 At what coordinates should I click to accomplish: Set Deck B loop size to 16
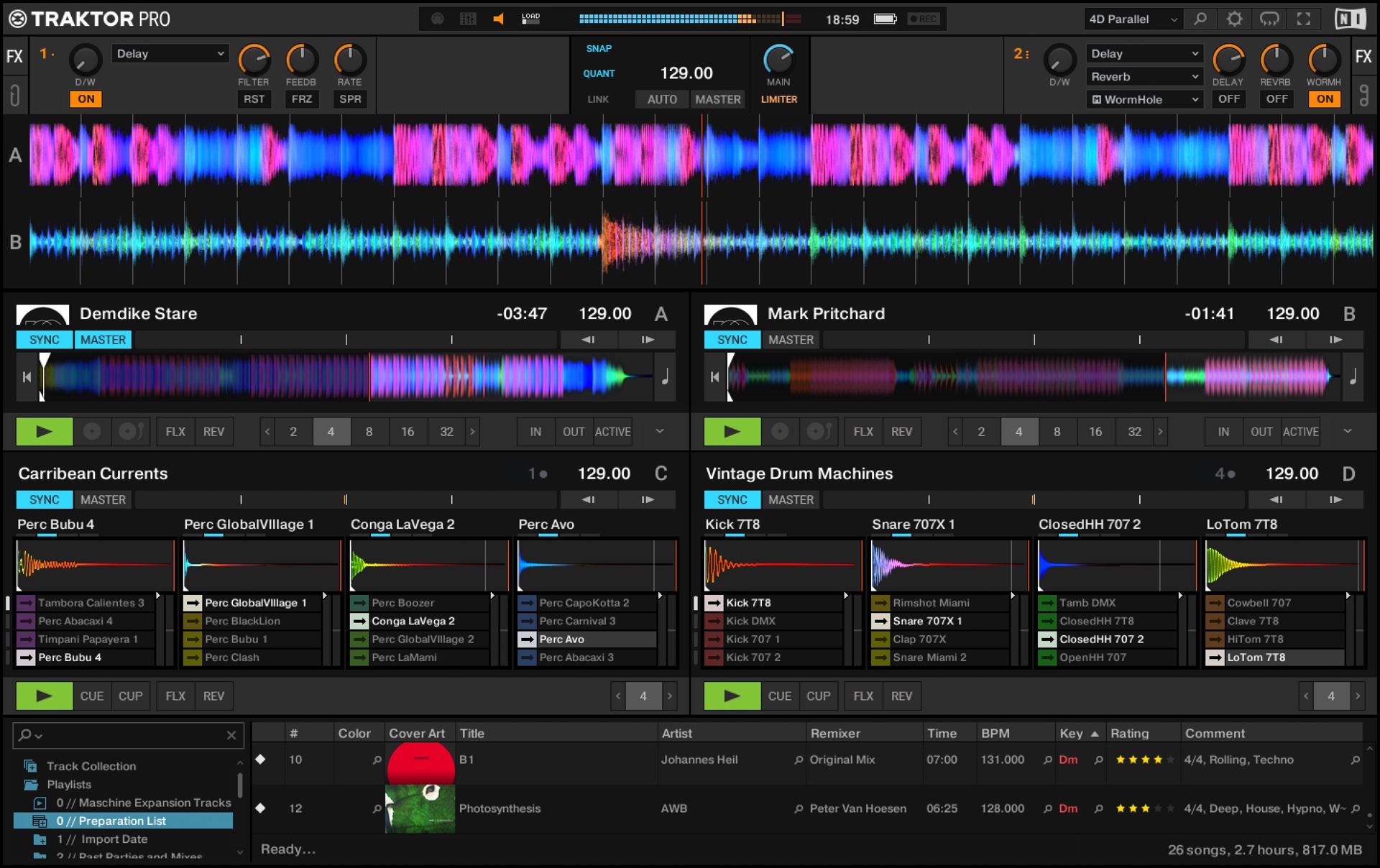pyautogui.click(x=1095, y=432)
